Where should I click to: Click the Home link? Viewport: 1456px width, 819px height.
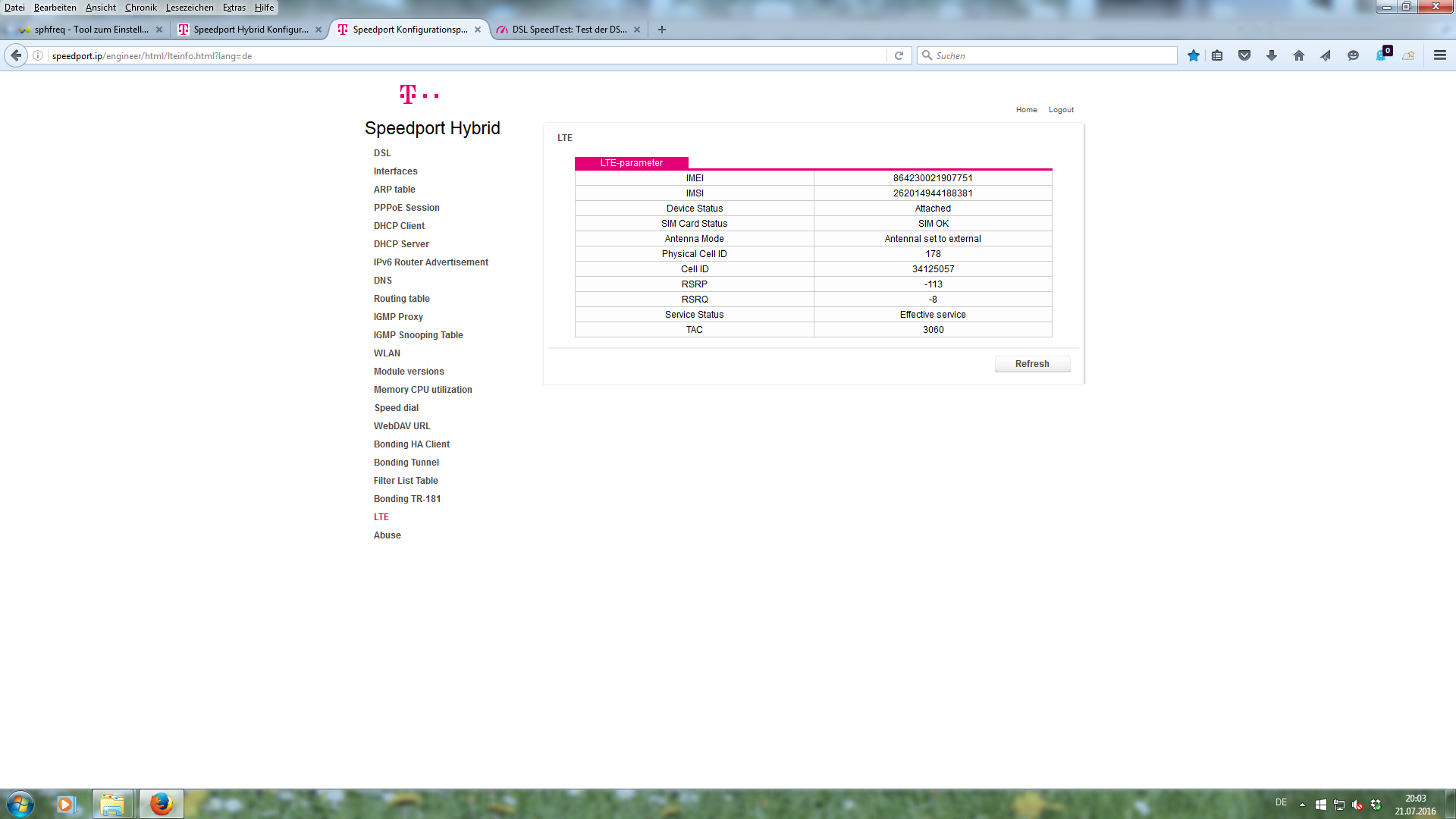tap(1026, 110)
